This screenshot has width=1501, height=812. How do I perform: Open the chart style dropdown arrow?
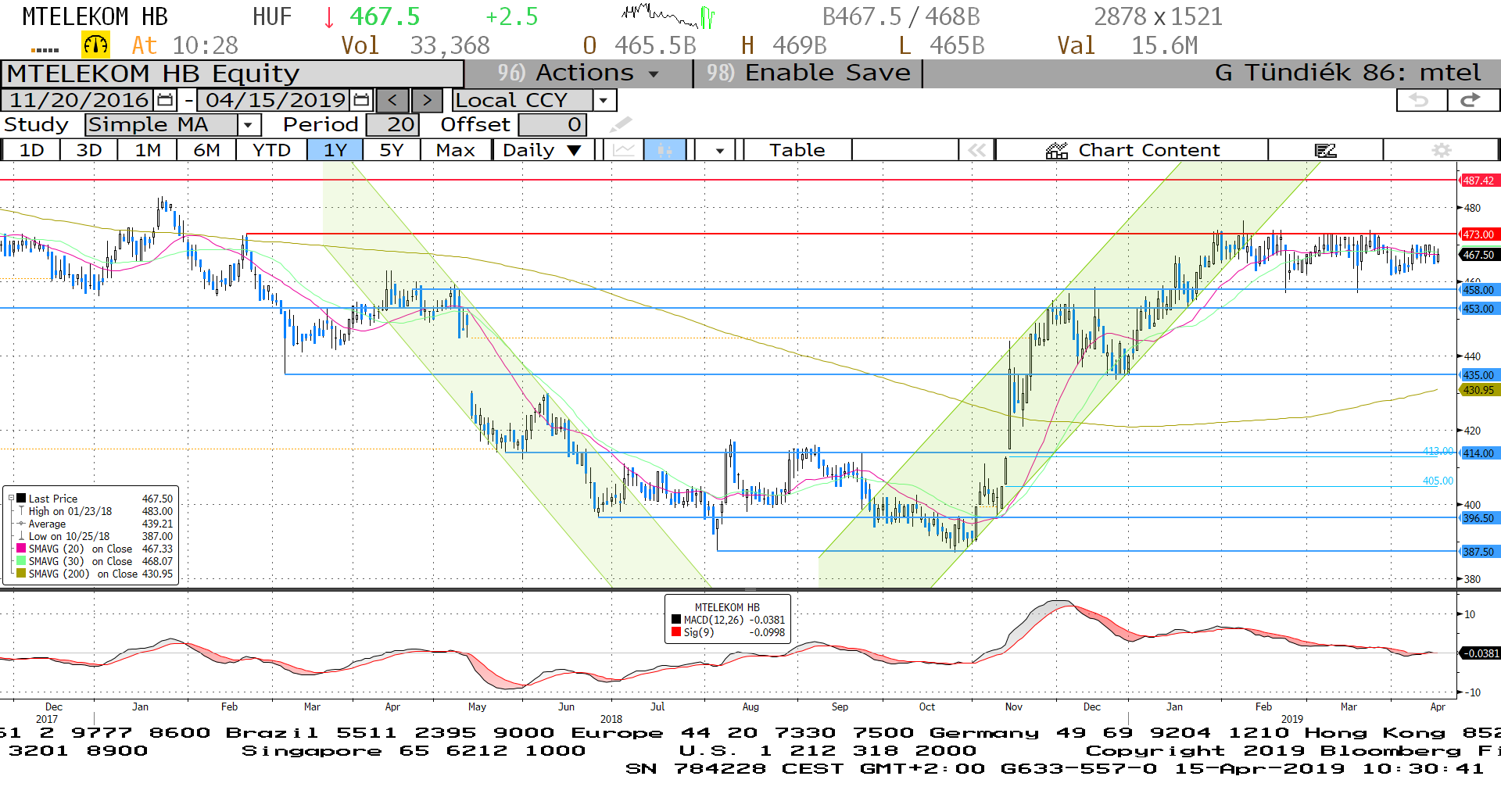(718, 150)
